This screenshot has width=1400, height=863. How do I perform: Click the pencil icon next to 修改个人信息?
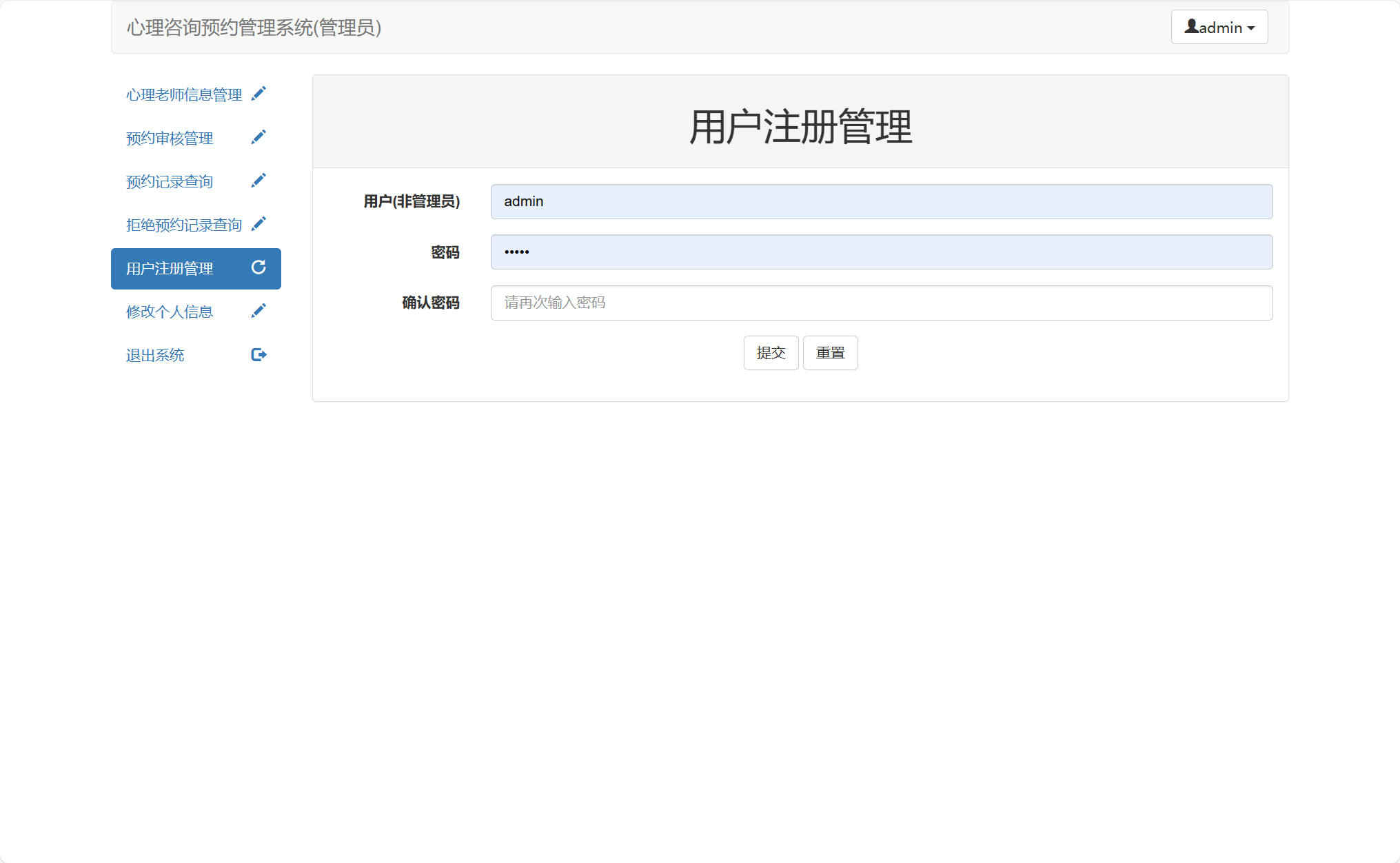click(258, 311)
